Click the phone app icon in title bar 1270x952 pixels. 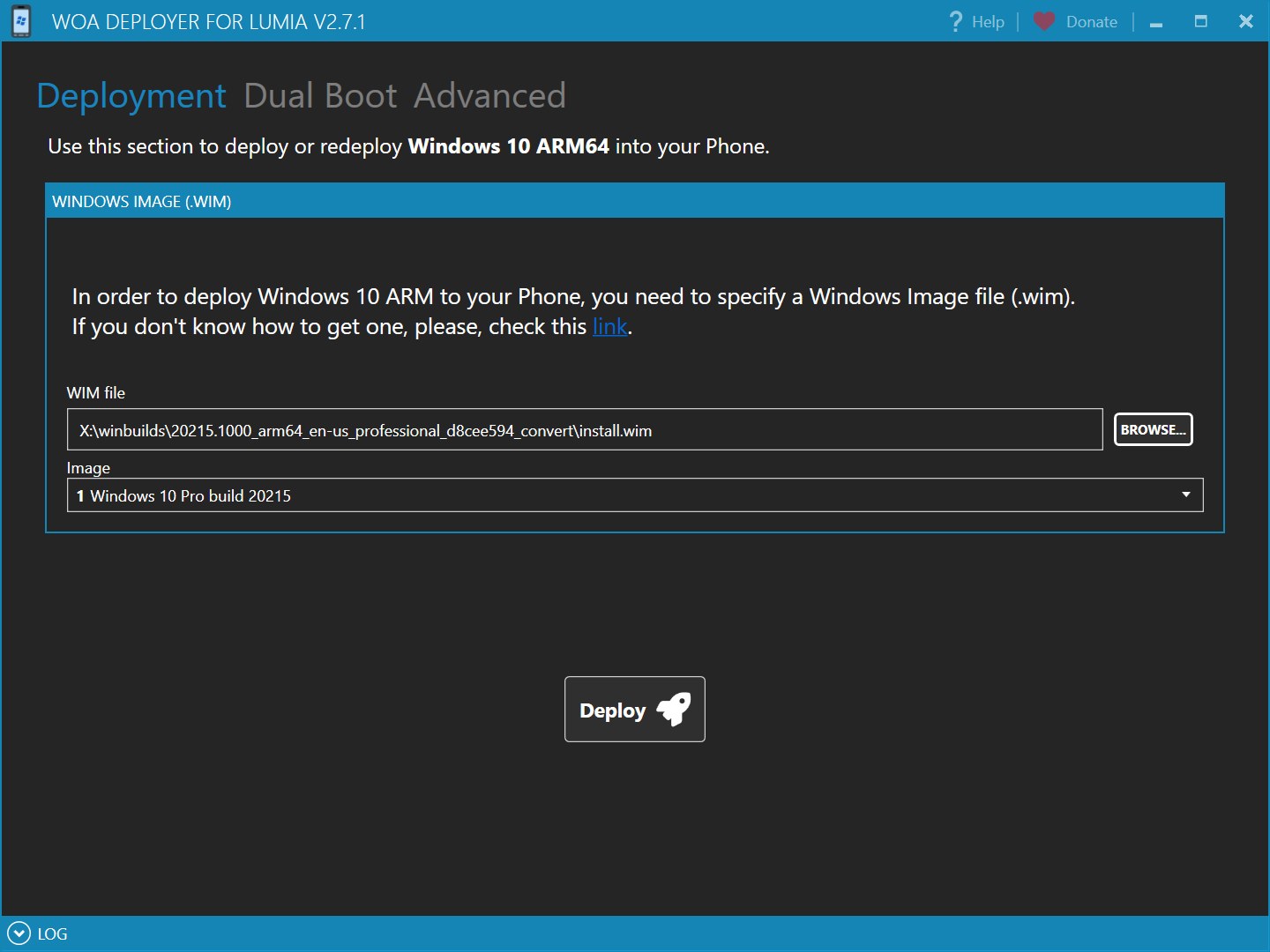tap(21, 21)
